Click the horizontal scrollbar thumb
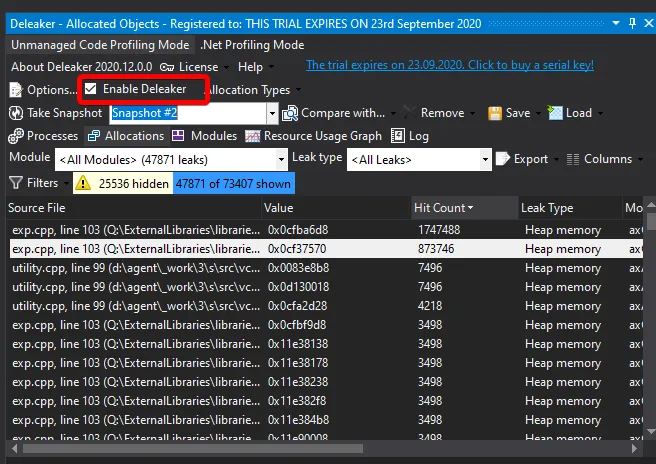 tap(192, 449)
